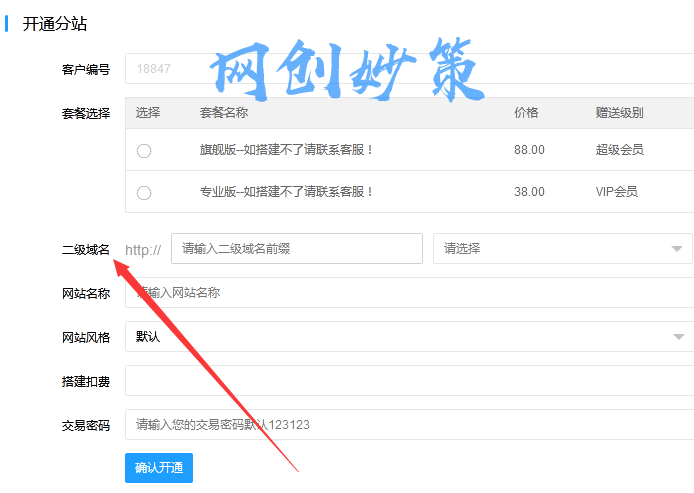Click the 赠送级别 column header
This screenshot has height=493, width=694.
pos(619,113)
